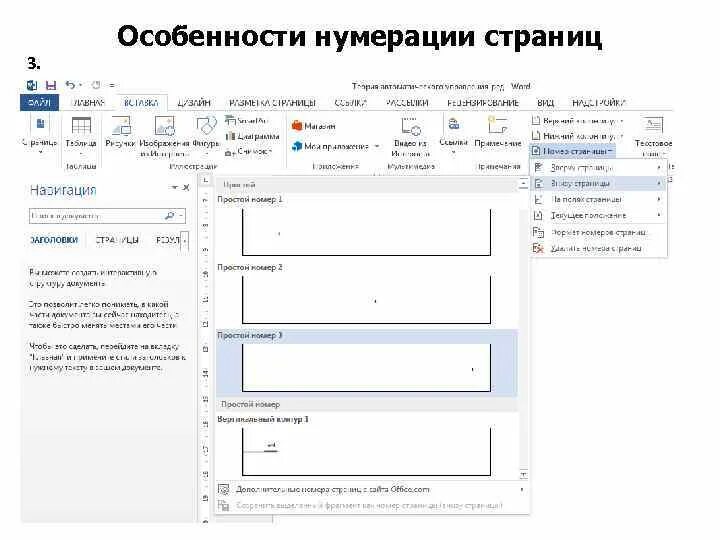Insert Видео из Интернета

[x=411, y=137]
